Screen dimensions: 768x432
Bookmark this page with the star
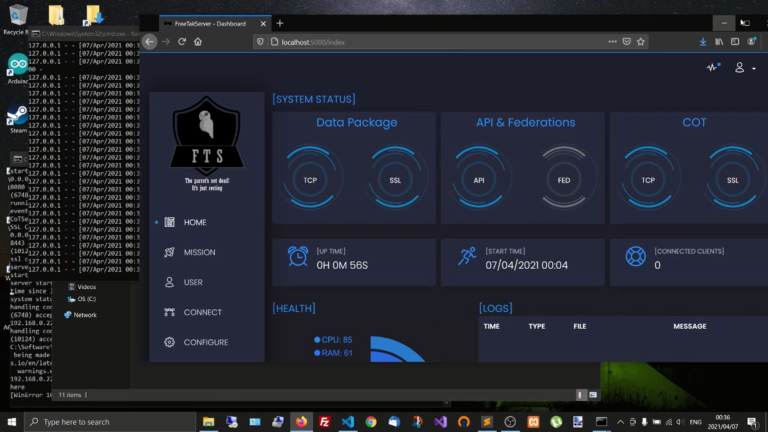click(x=641, y=42)
